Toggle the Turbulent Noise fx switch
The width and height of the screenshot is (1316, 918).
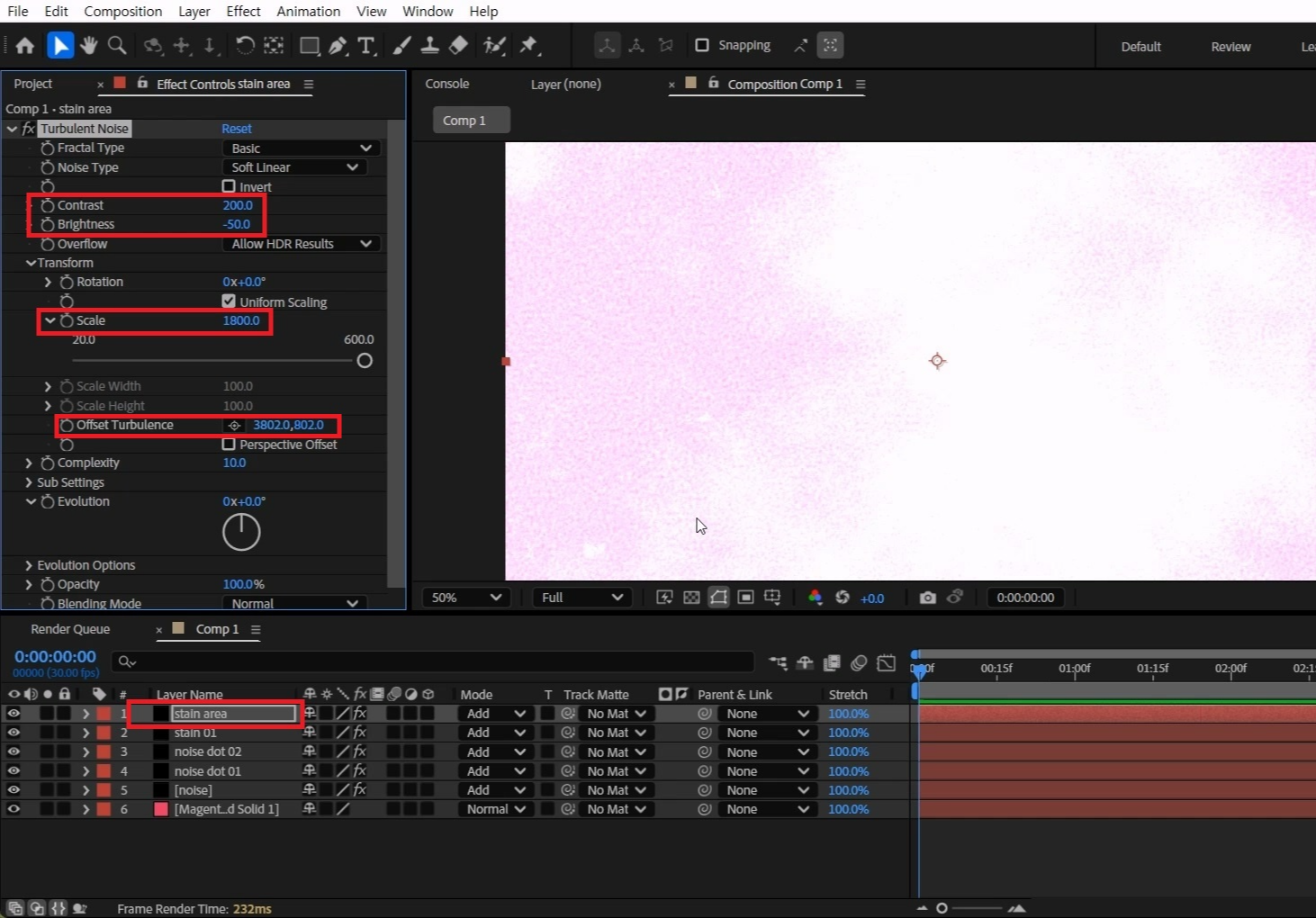point(29,129)
